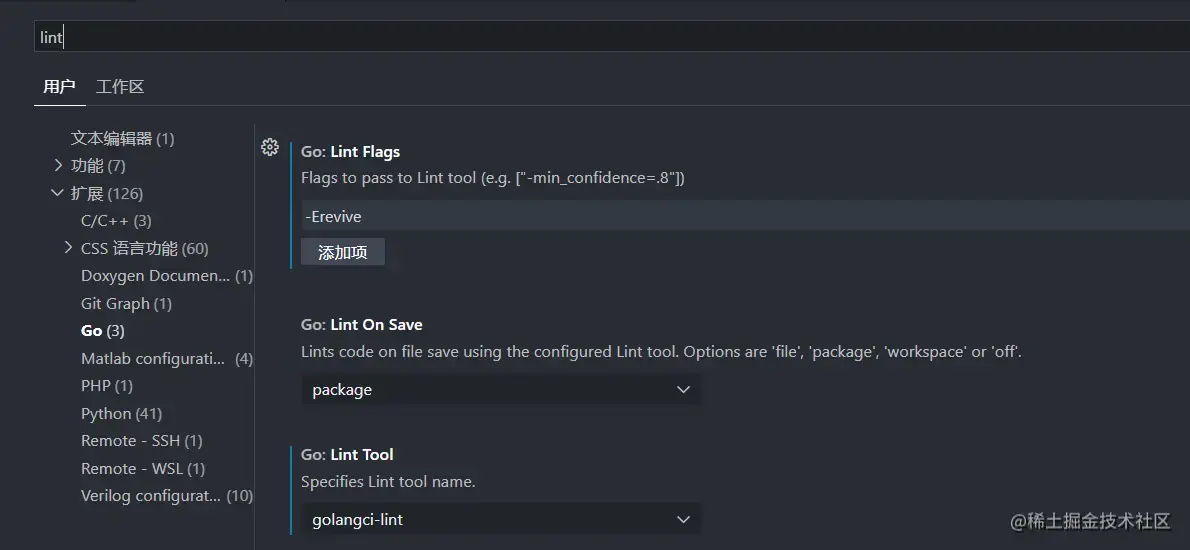Collapse the 扩展 tree section
This screenshot has width=1190, height=550.
click(x=58, y=193)
